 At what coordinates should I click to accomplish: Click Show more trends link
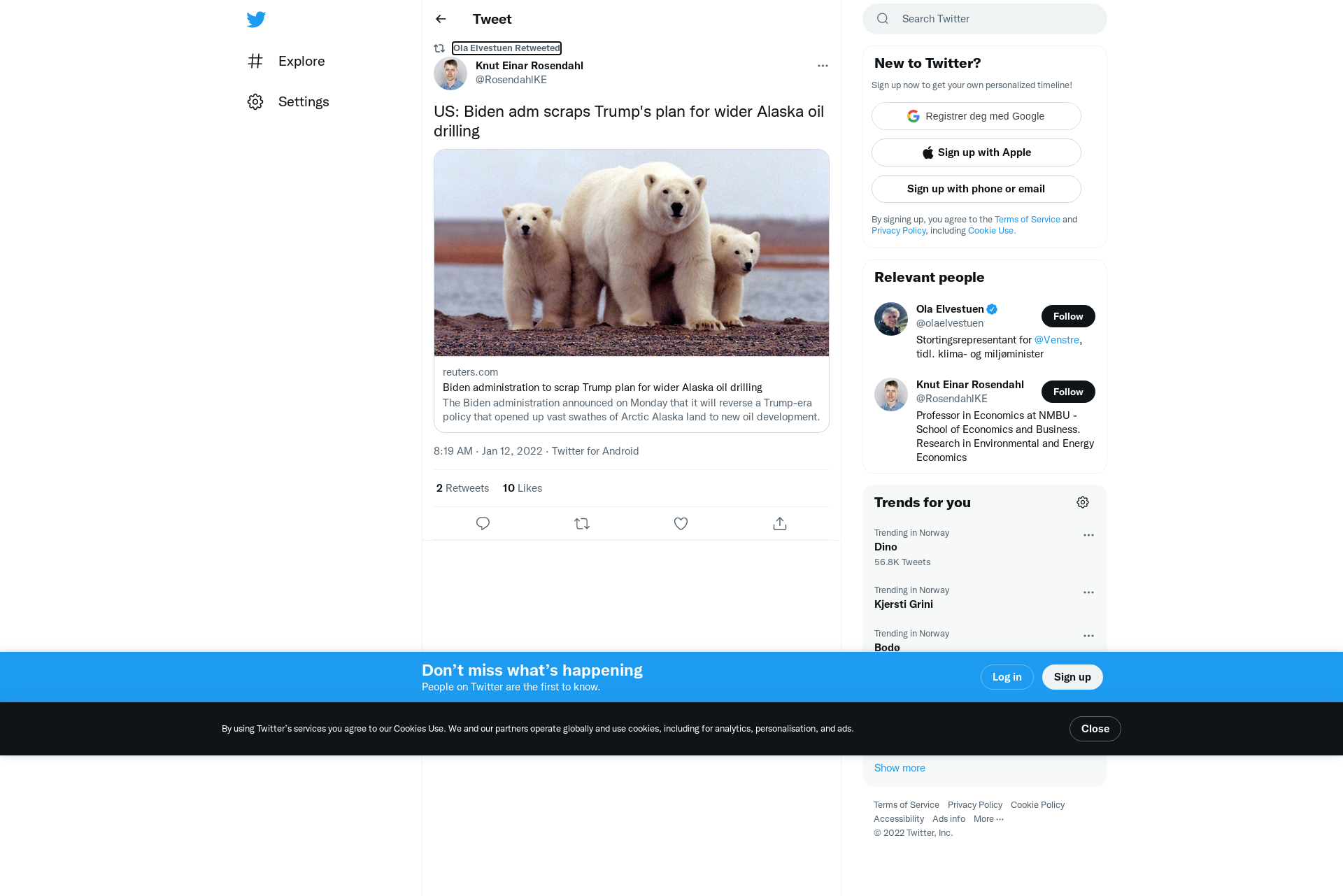pyautogui.click(x=900, y=768)
